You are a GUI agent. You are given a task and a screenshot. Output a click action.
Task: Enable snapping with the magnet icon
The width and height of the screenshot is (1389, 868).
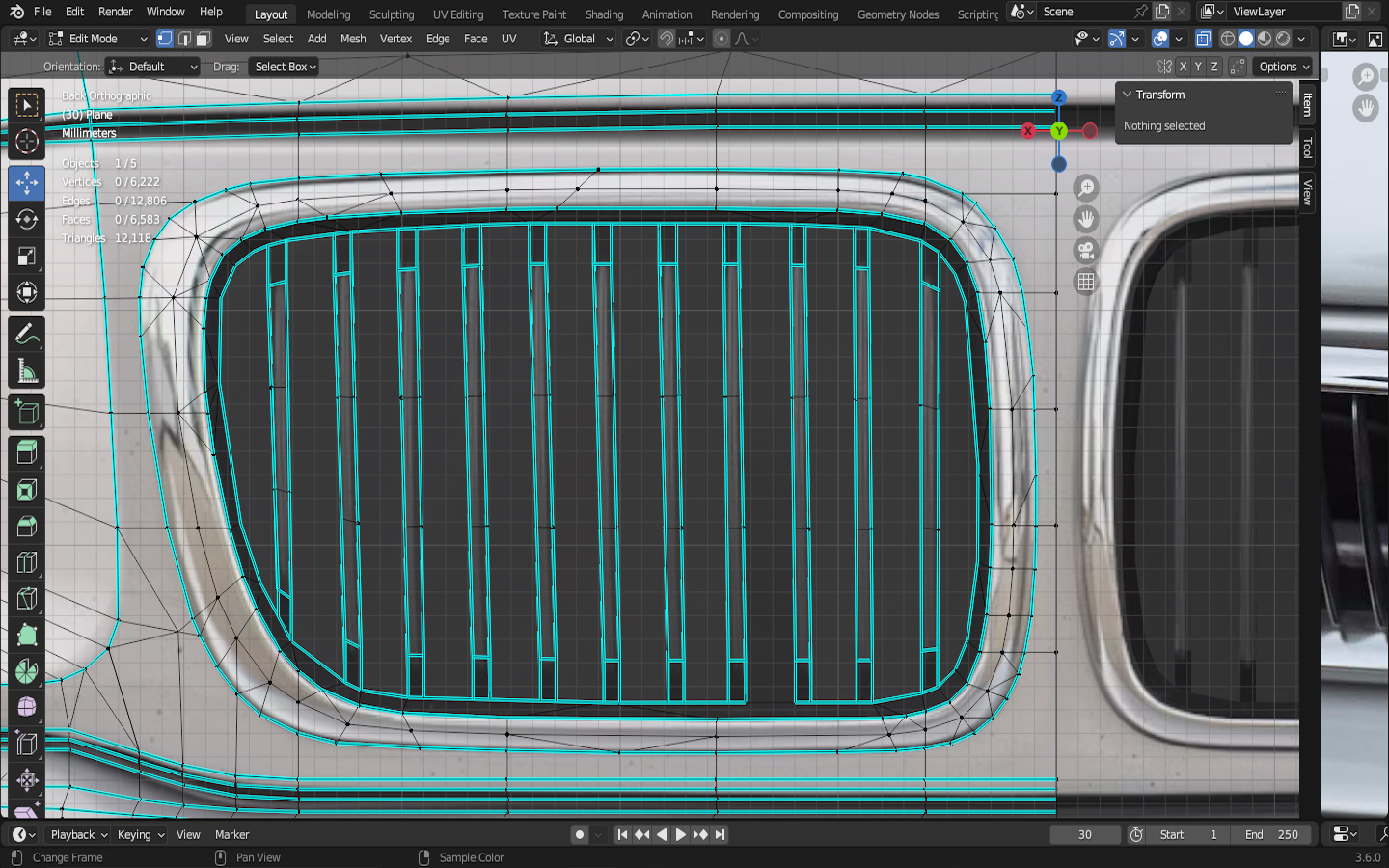click(x=667, y=39)
